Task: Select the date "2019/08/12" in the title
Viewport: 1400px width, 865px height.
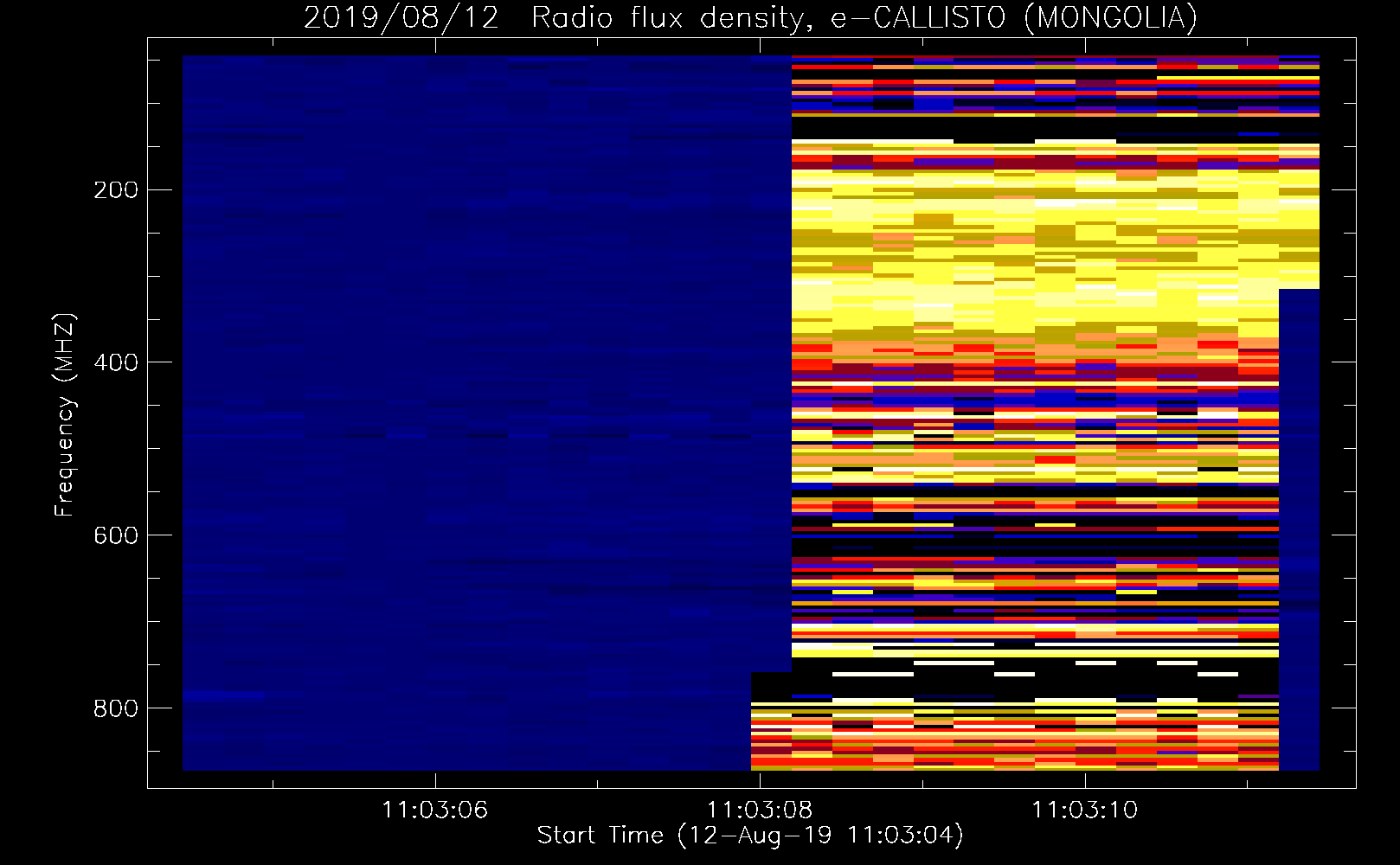Action: (401, 18)
